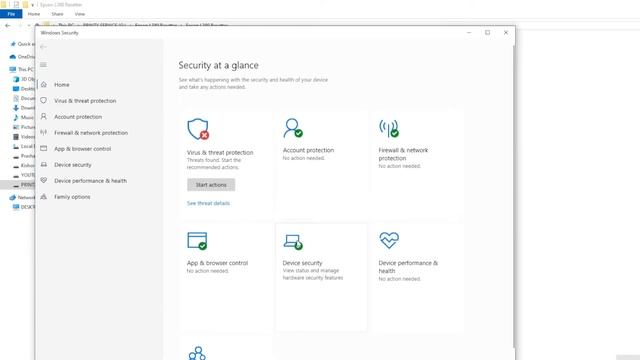640x360 pixels.
Task: Select Quick access in File Explorer tree
Action: pos(22,44)
